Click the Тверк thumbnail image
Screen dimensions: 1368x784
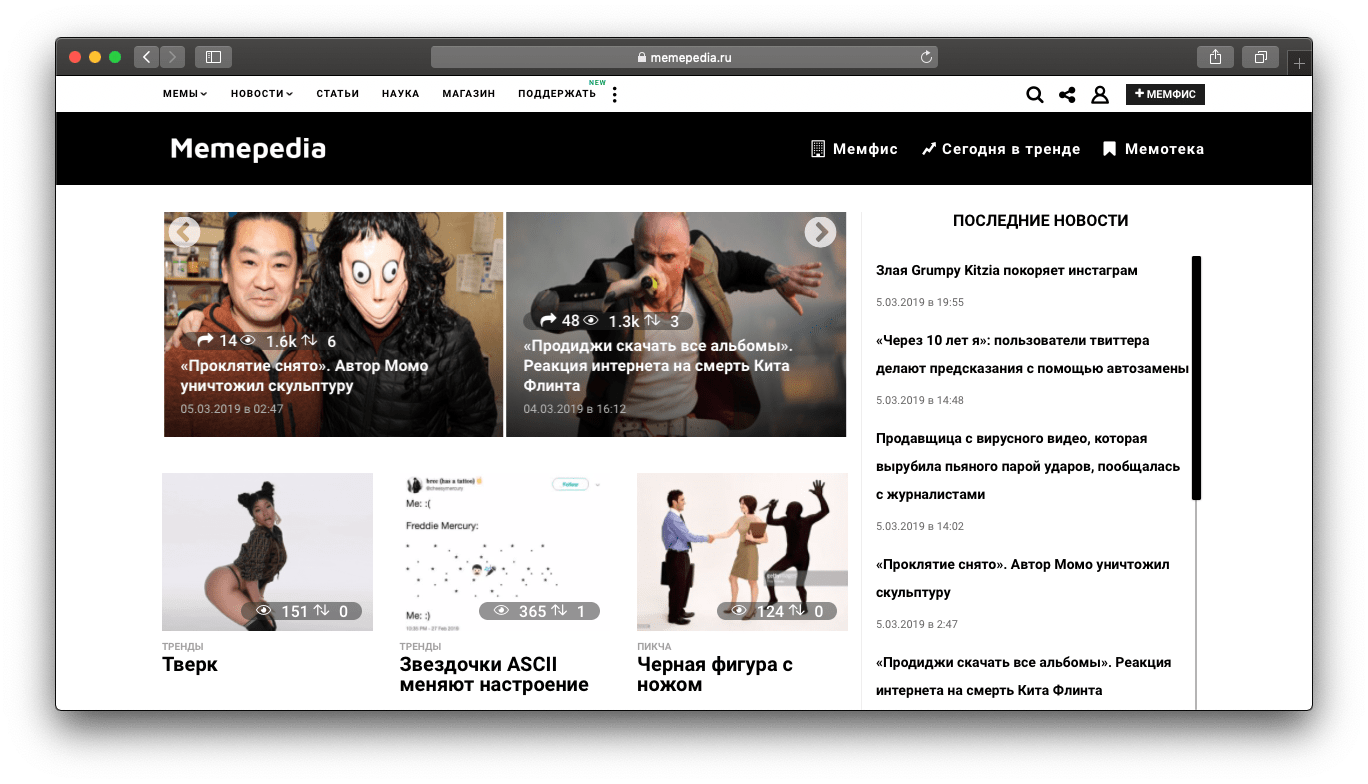coord(267,552)
